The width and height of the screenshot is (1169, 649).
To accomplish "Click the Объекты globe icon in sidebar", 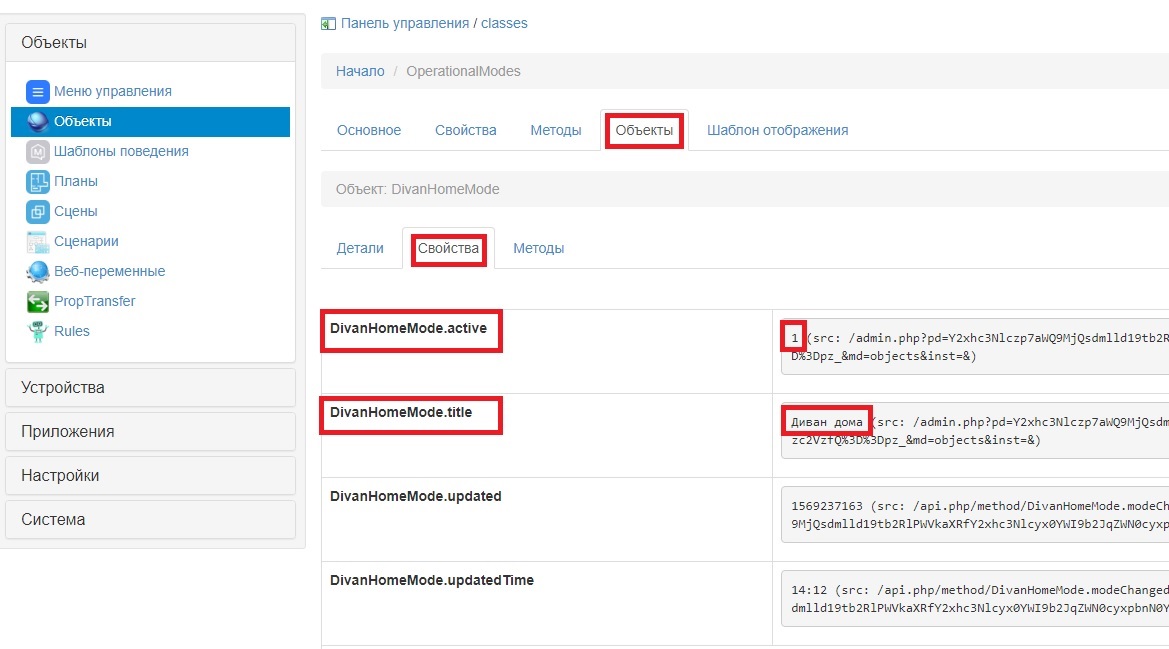I will click(37, 121).
